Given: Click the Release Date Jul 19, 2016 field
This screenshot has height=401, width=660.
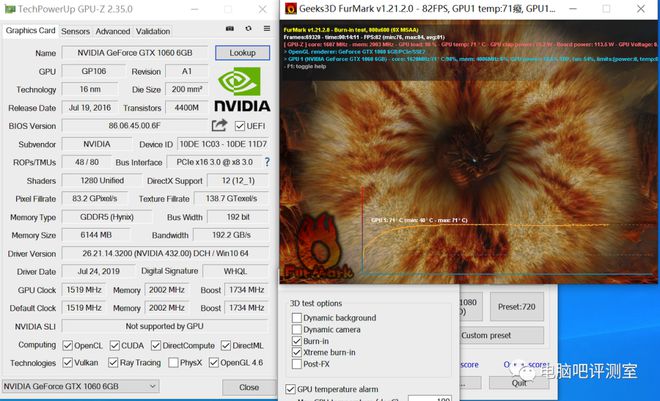Looking at the screenshot, I should coord(90,108).
